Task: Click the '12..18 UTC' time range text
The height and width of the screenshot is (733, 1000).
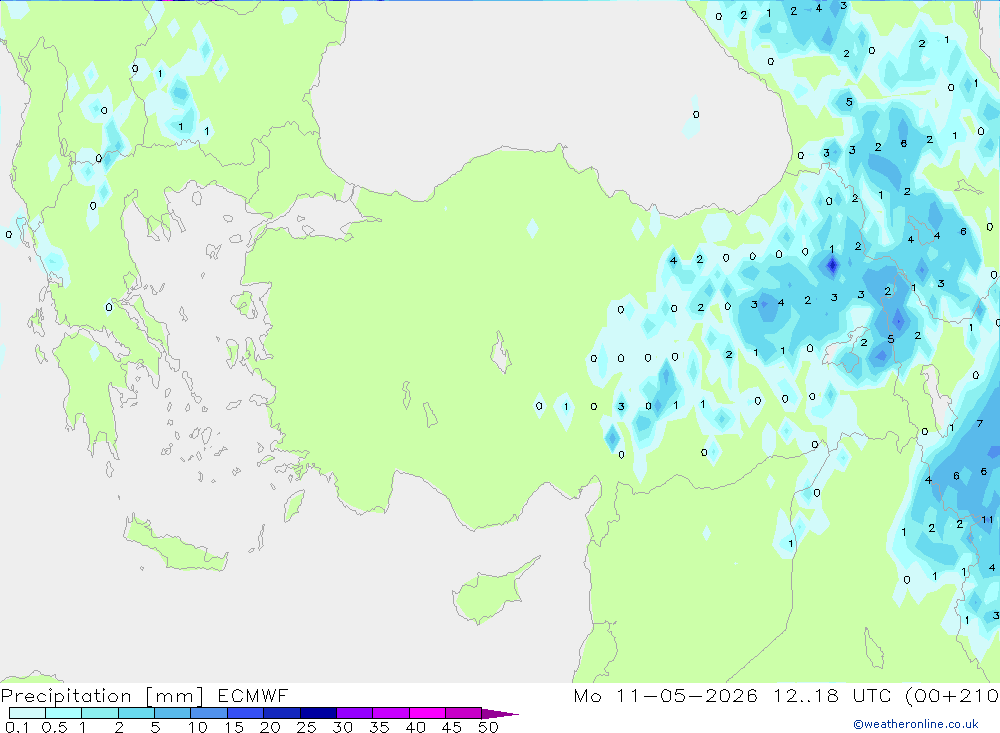Action: (x=832, y=696)
